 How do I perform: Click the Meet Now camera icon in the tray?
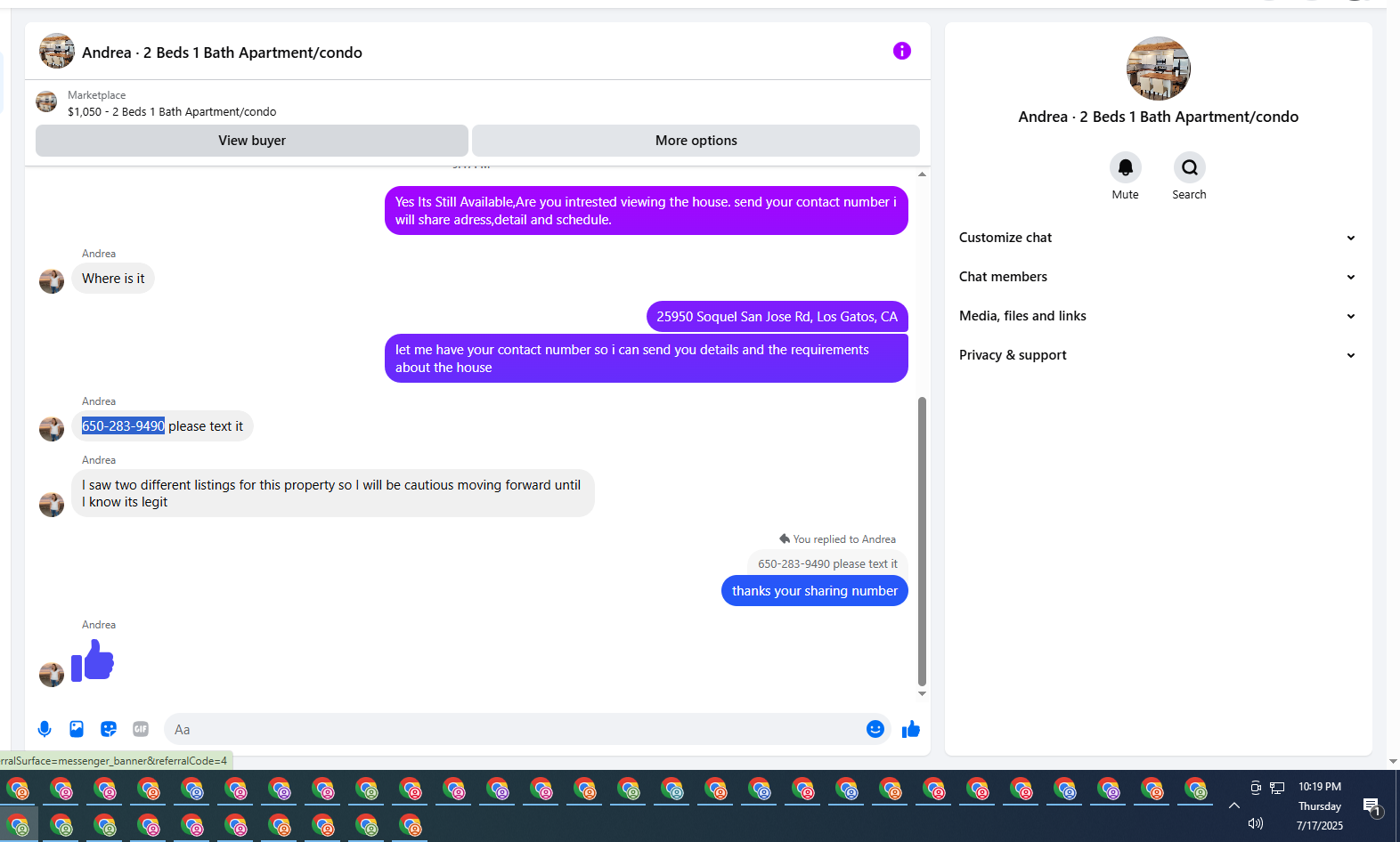(x=1256, y=788)
